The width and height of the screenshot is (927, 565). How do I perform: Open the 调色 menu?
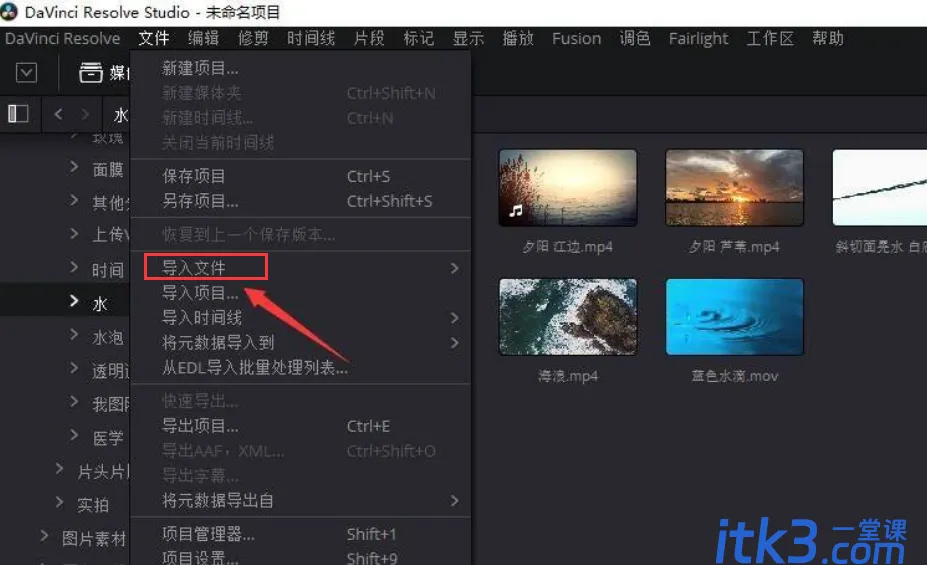click(x=635, y=38)
